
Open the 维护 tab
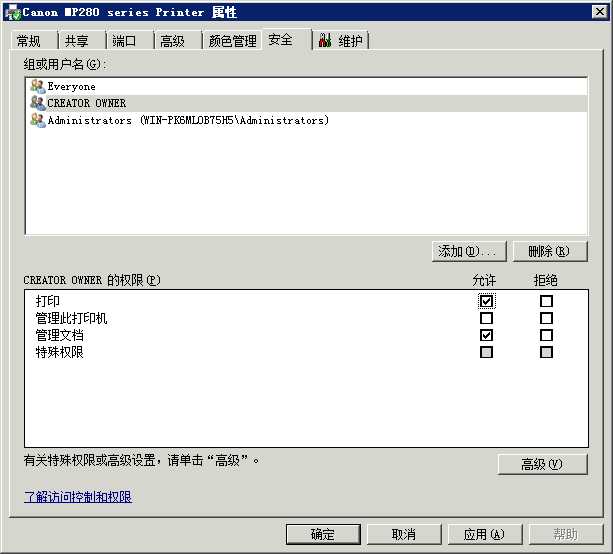[x=341, y=41]
